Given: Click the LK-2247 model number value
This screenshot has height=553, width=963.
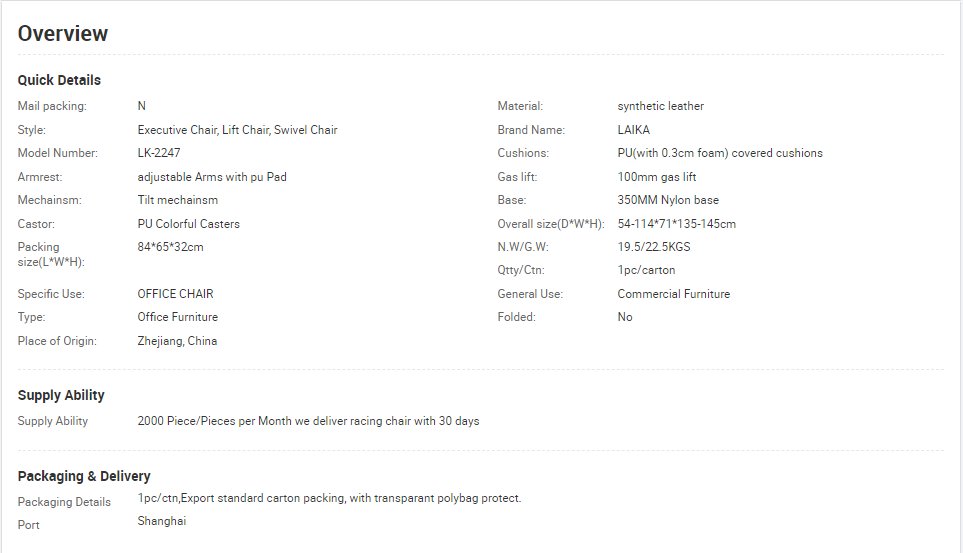Looking at the screenshot, I should point(159,153).
